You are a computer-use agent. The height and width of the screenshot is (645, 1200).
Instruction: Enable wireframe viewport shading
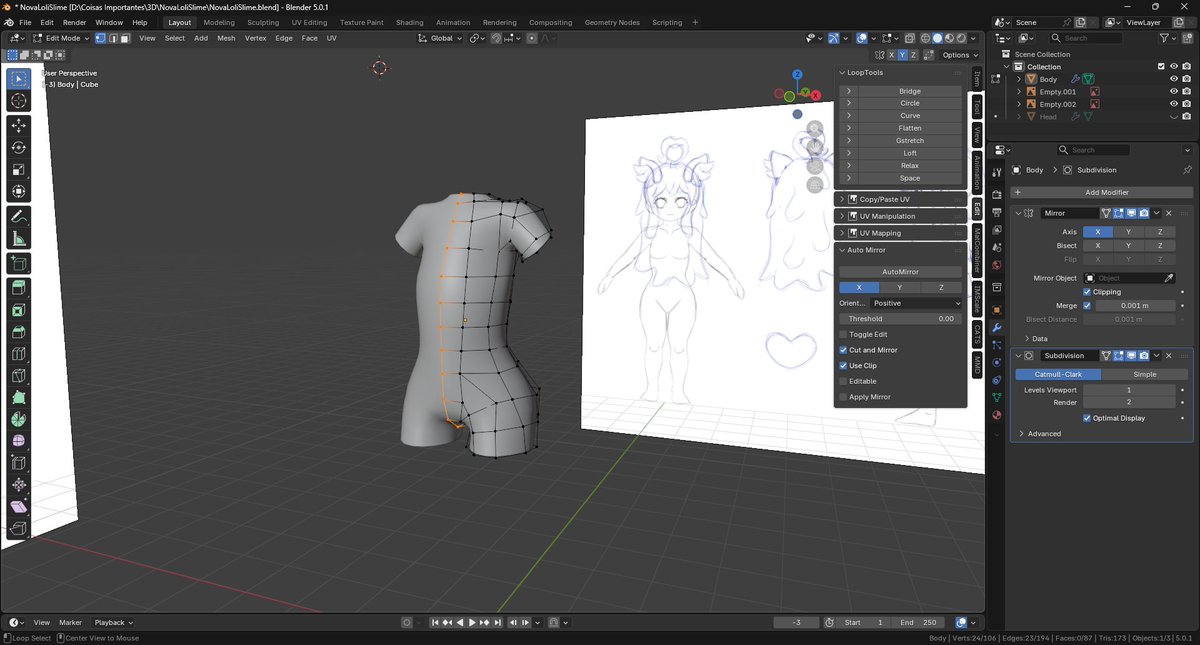point(926,38)
